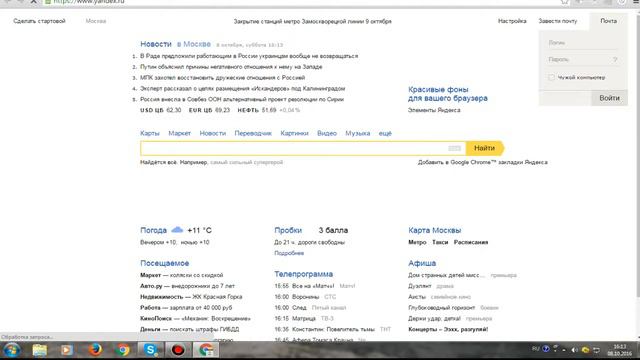Viewport: 640px width, 360px height.
Task: Open the 'Карта Москвы' heading
Action: tap(435, 230)
